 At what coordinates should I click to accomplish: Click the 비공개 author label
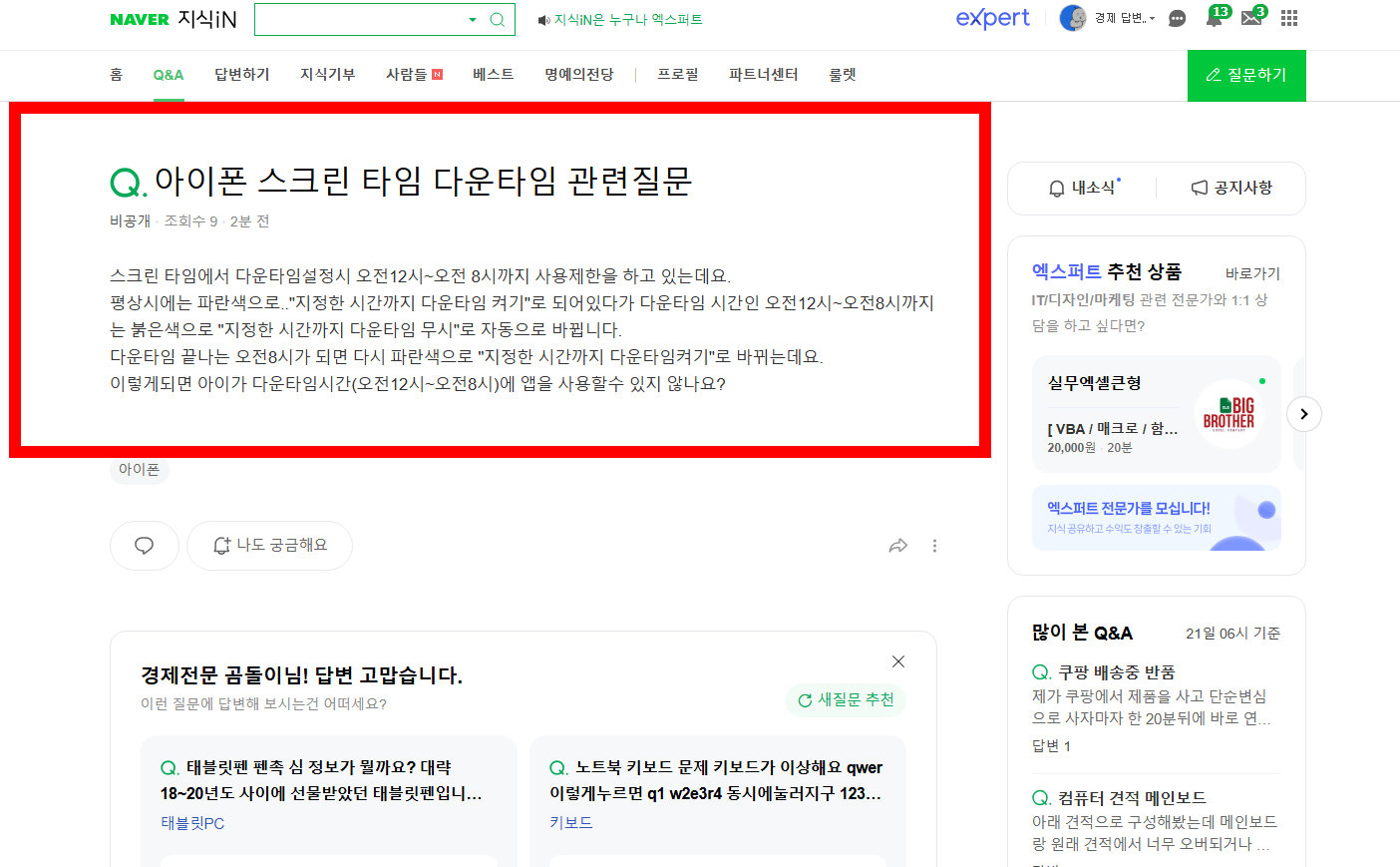coord(130,221)
